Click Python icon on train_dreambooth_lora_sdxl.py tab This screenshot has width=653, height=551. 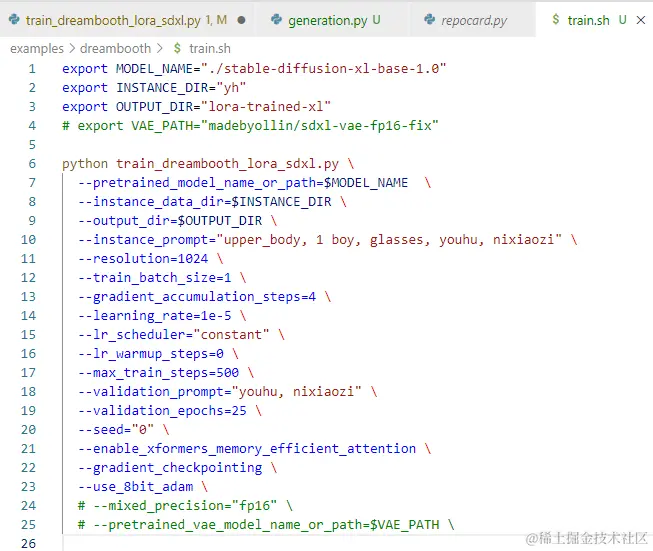14,19
